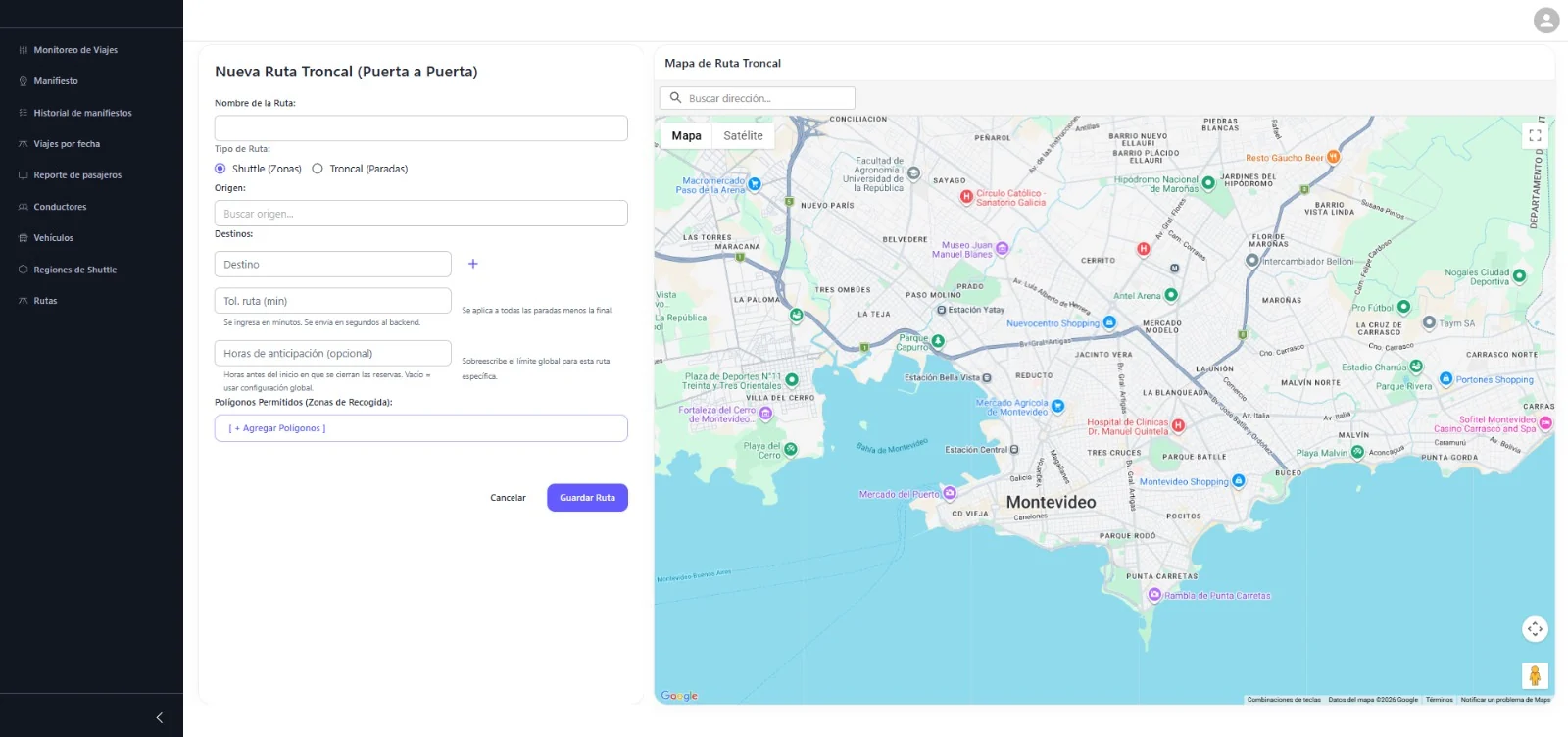
Task: Click Fortaleza del Cerro marker
Action: coord(765,414)
